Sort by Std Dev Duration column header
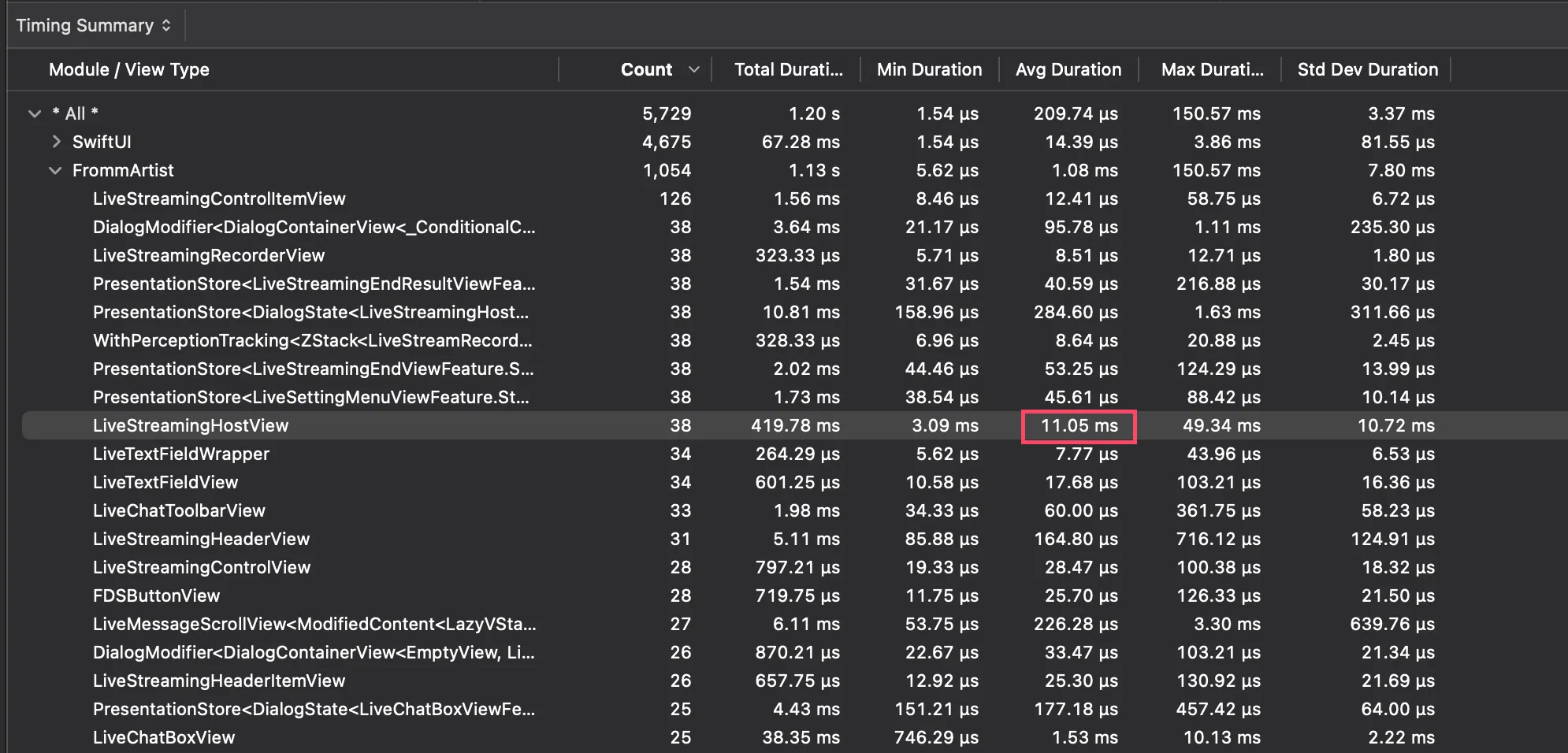 click(1367, 69)
